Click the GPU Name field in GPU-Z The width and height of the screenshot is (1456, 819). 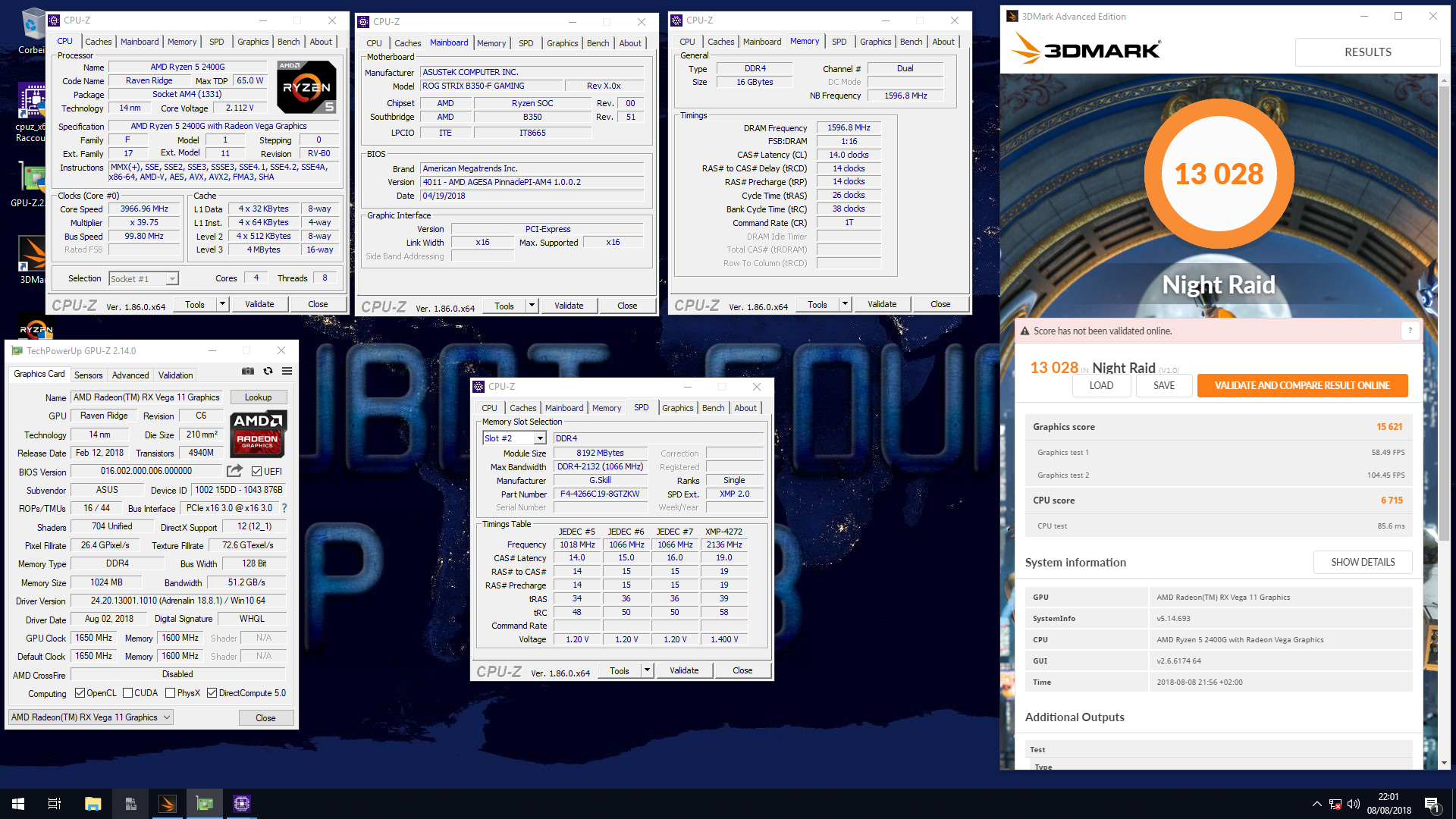tap(148, 397)
